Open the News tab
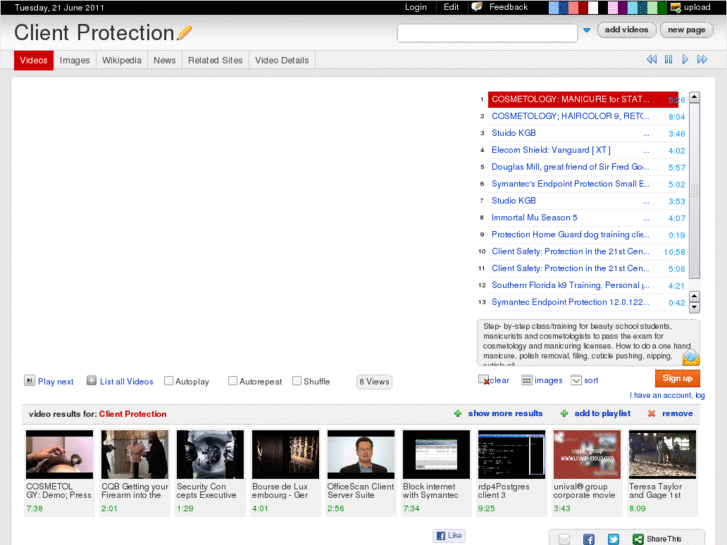727x545 pixels. click(165, 60)
